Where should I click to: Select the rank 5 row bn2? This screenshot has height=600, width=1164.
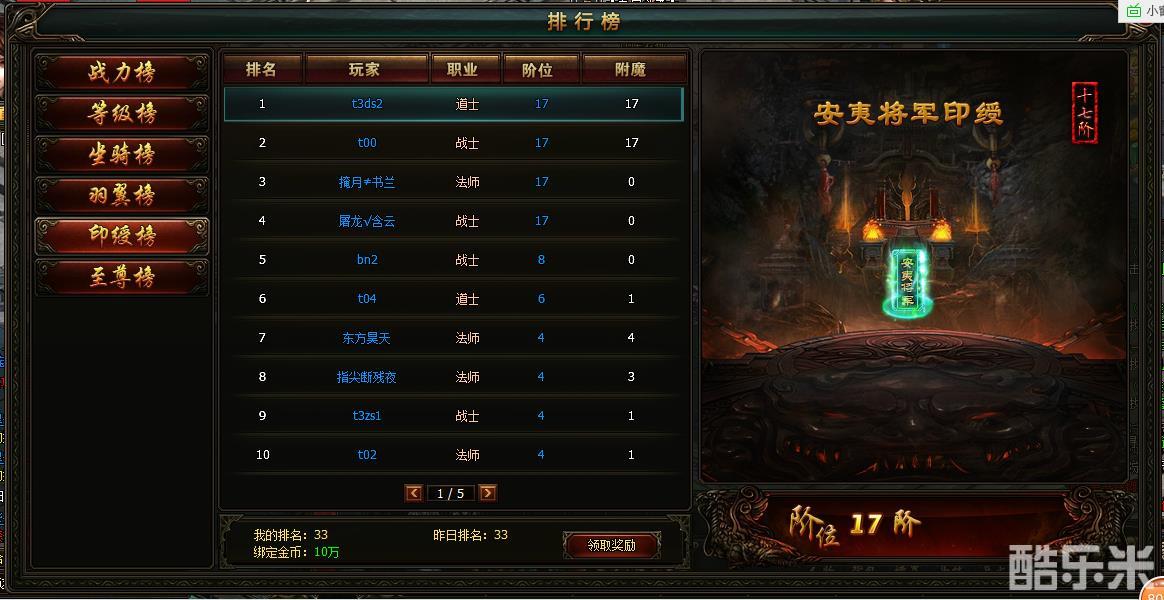[x=453, y=260]
